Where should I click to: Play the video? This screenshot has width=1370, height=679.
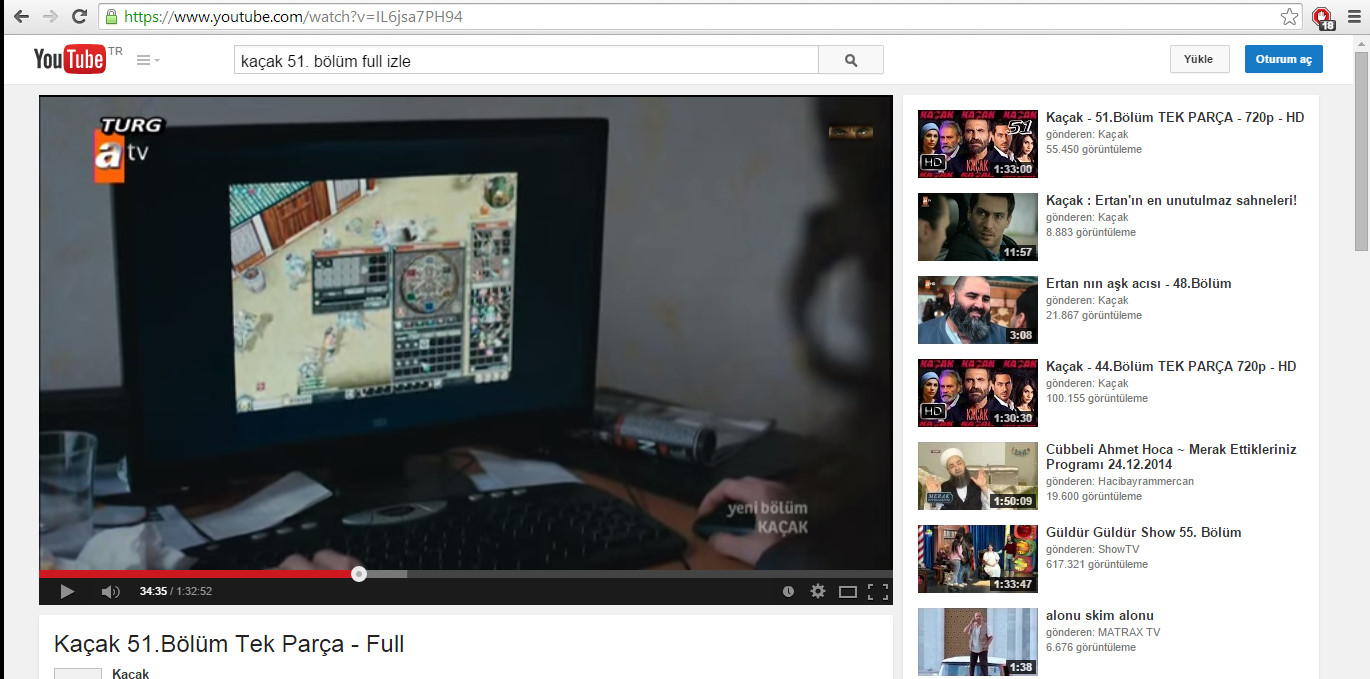click(x=67, y=591)
